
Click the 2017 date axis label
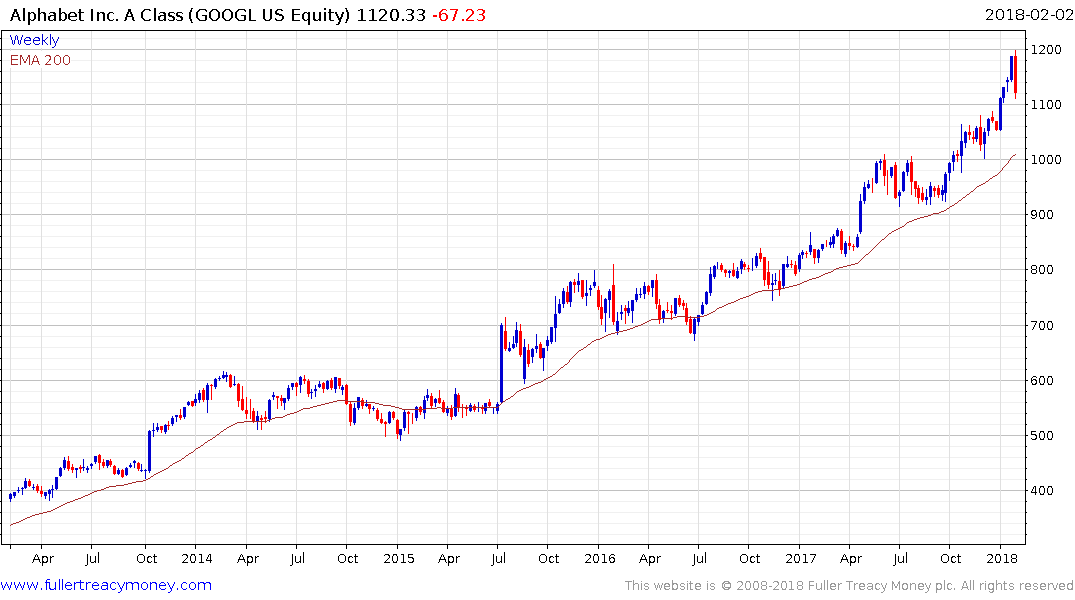[801, 558]
